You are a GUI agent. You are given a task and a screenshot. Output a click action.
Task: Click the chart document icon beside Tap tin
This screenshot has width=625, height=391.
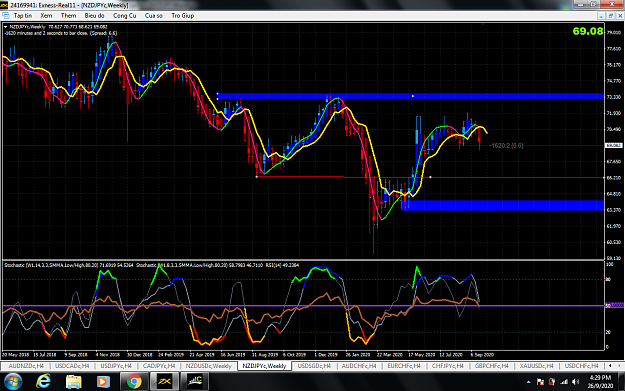point(6,16)
